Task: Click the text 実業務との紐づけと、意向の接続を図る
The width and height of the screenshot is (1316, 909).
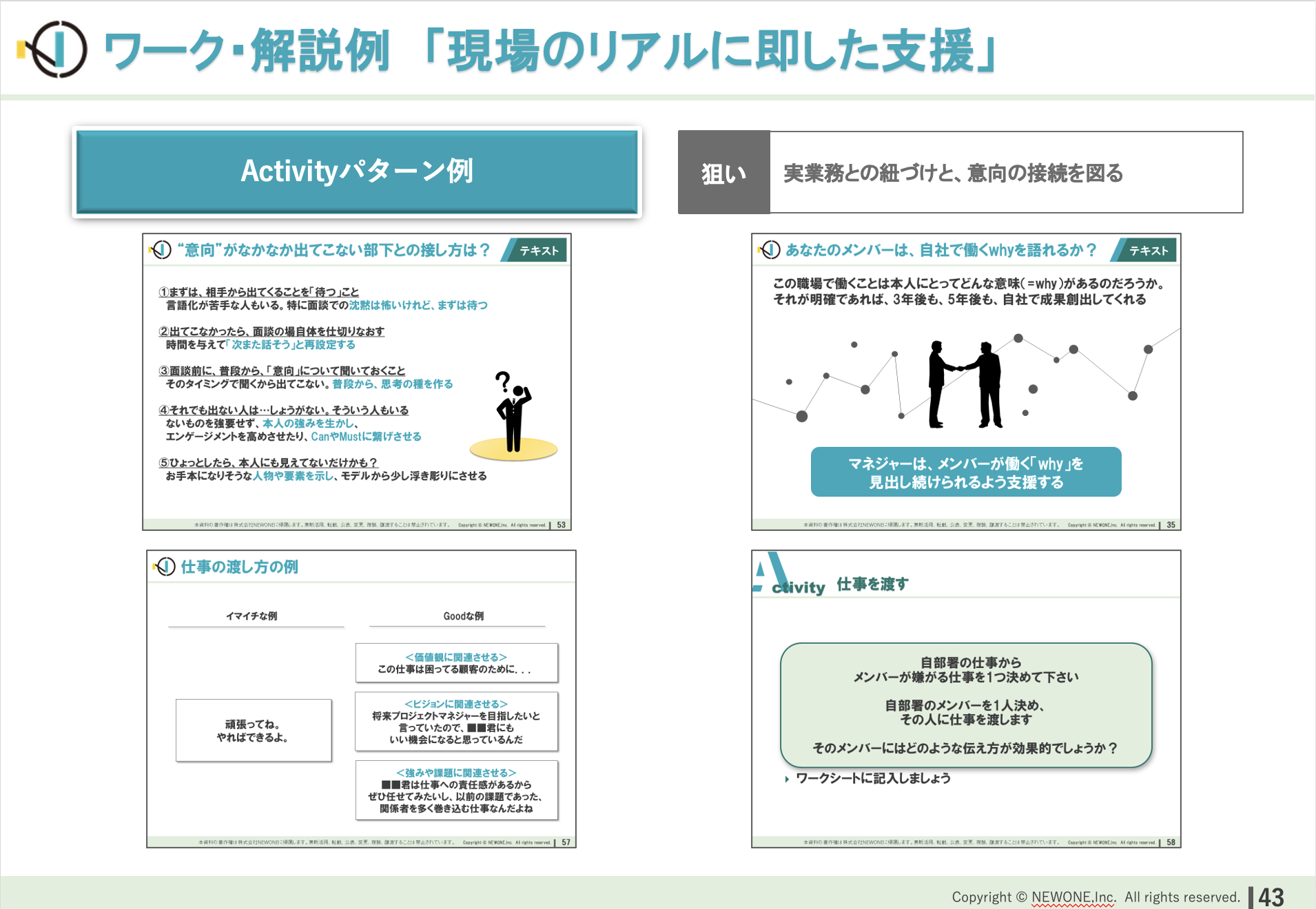Action: point(954,173)
